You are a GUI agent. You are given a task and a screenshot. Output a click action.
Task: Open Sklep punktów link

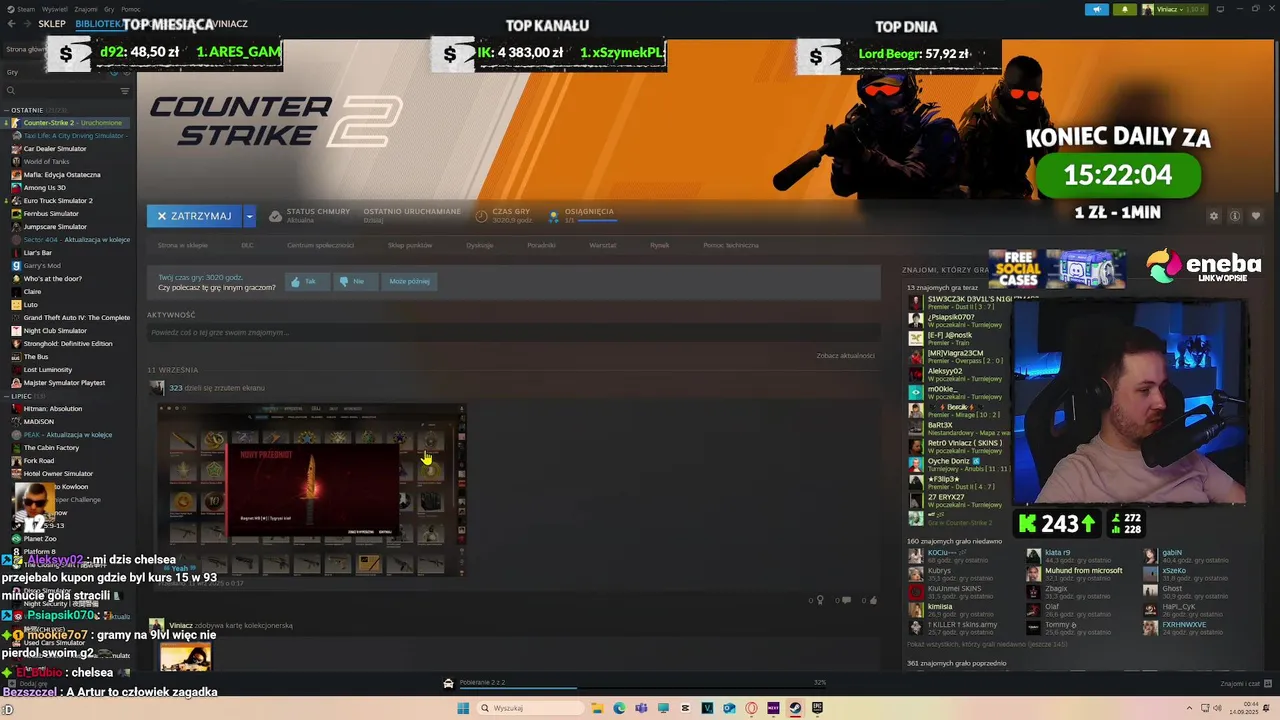(410, 245)
